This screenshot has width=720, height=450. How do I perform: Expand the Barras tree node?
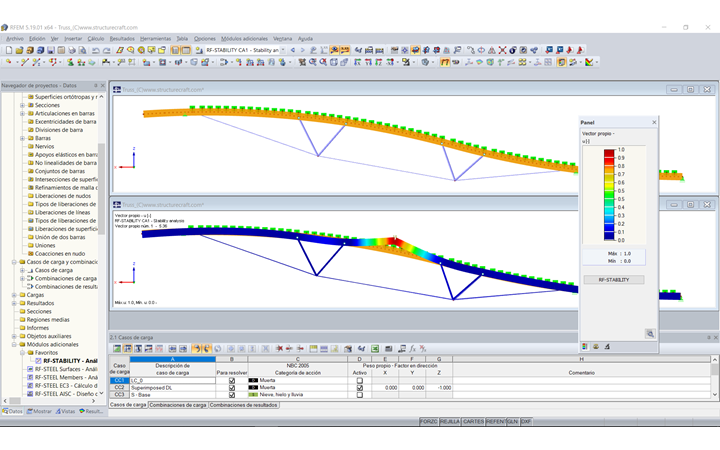22,138
